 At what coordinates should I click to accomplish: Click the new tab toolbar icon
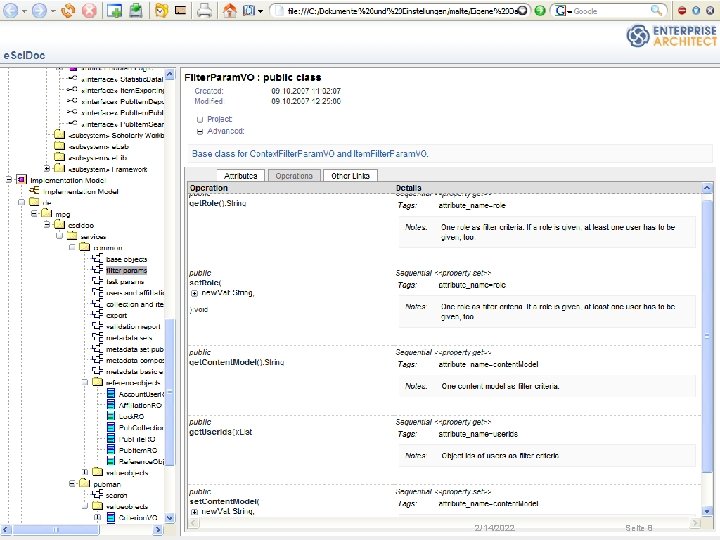pos(114,10)
